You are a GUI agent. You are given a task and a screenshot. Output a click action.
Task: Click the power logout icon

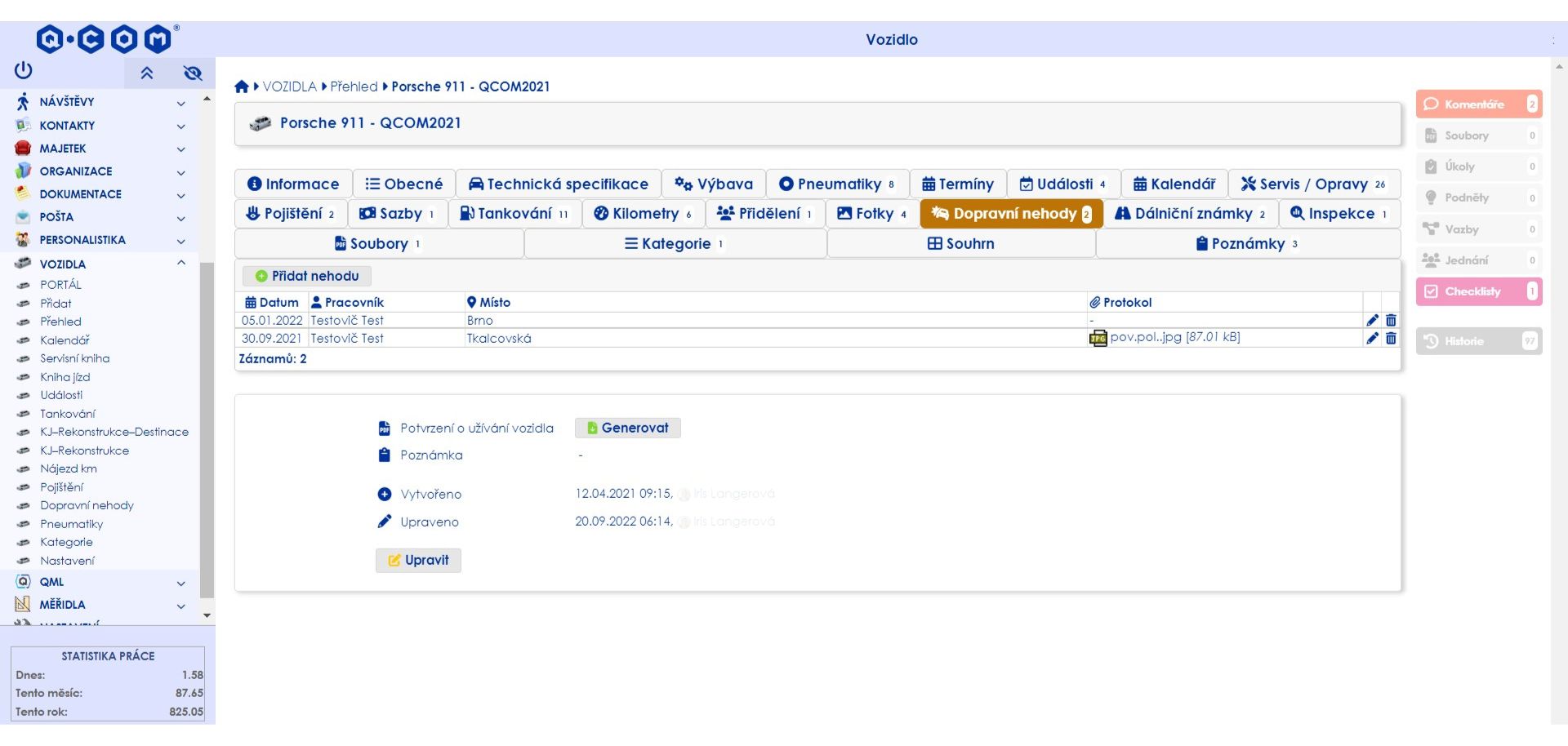click(x=23, y=70)
